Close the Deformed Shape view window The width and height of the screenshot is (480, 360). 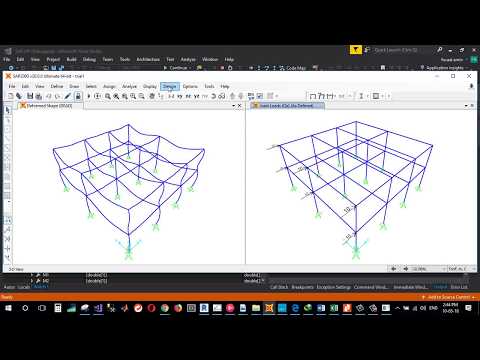(239, 106)
